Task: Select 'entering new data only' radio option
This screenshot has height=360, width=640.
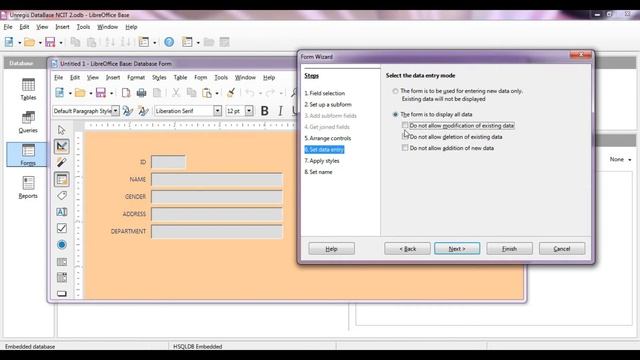Action: coord(395,91)
